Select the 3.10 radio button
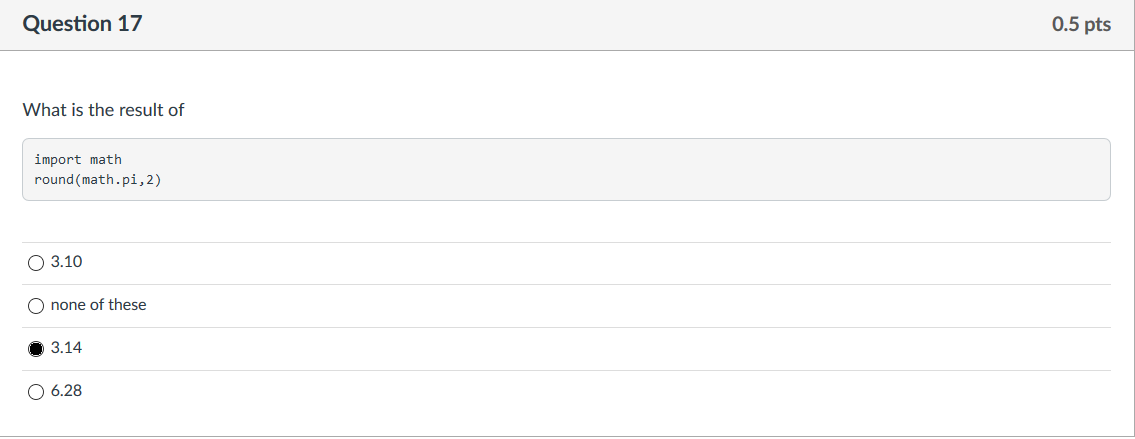The image size is (1135, 439). (x=35, y=263)
